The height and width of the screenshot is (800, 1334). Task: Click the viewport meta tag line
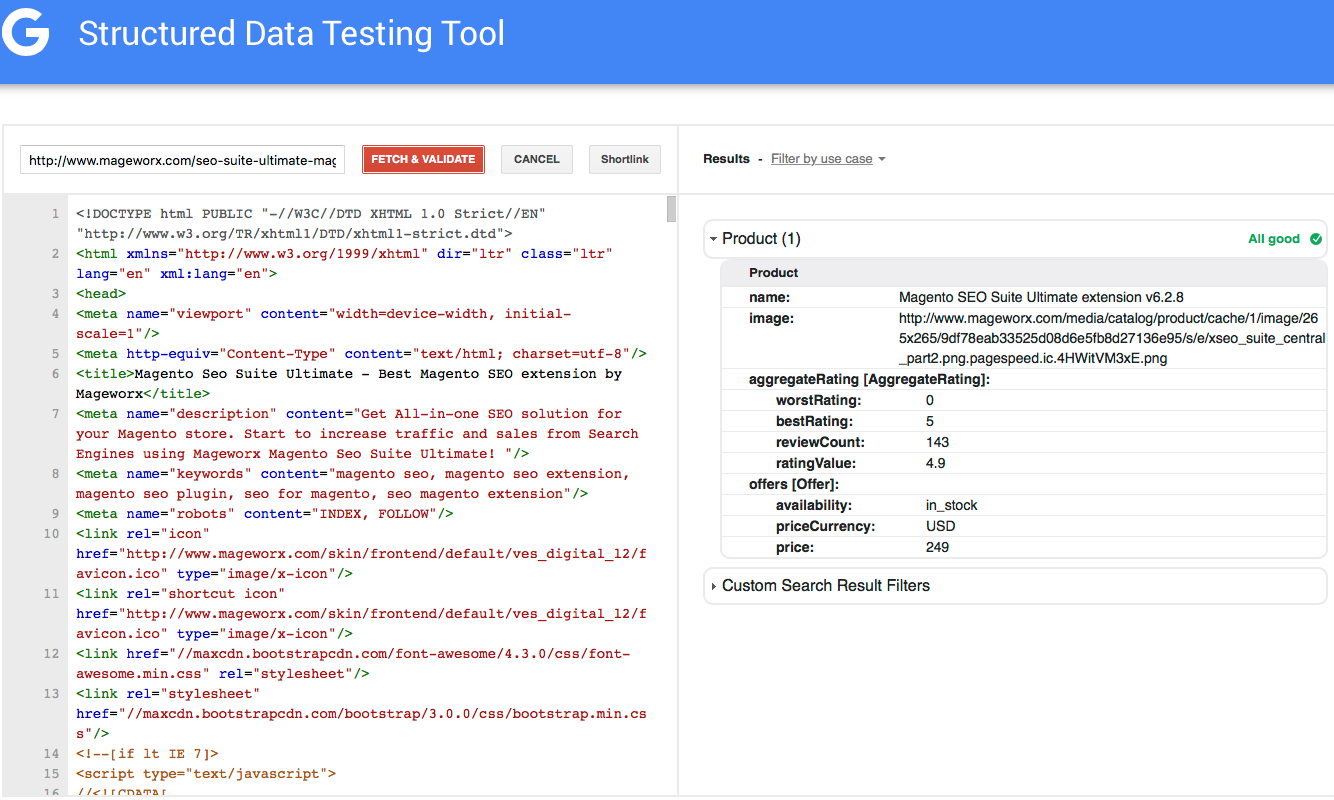323,324
